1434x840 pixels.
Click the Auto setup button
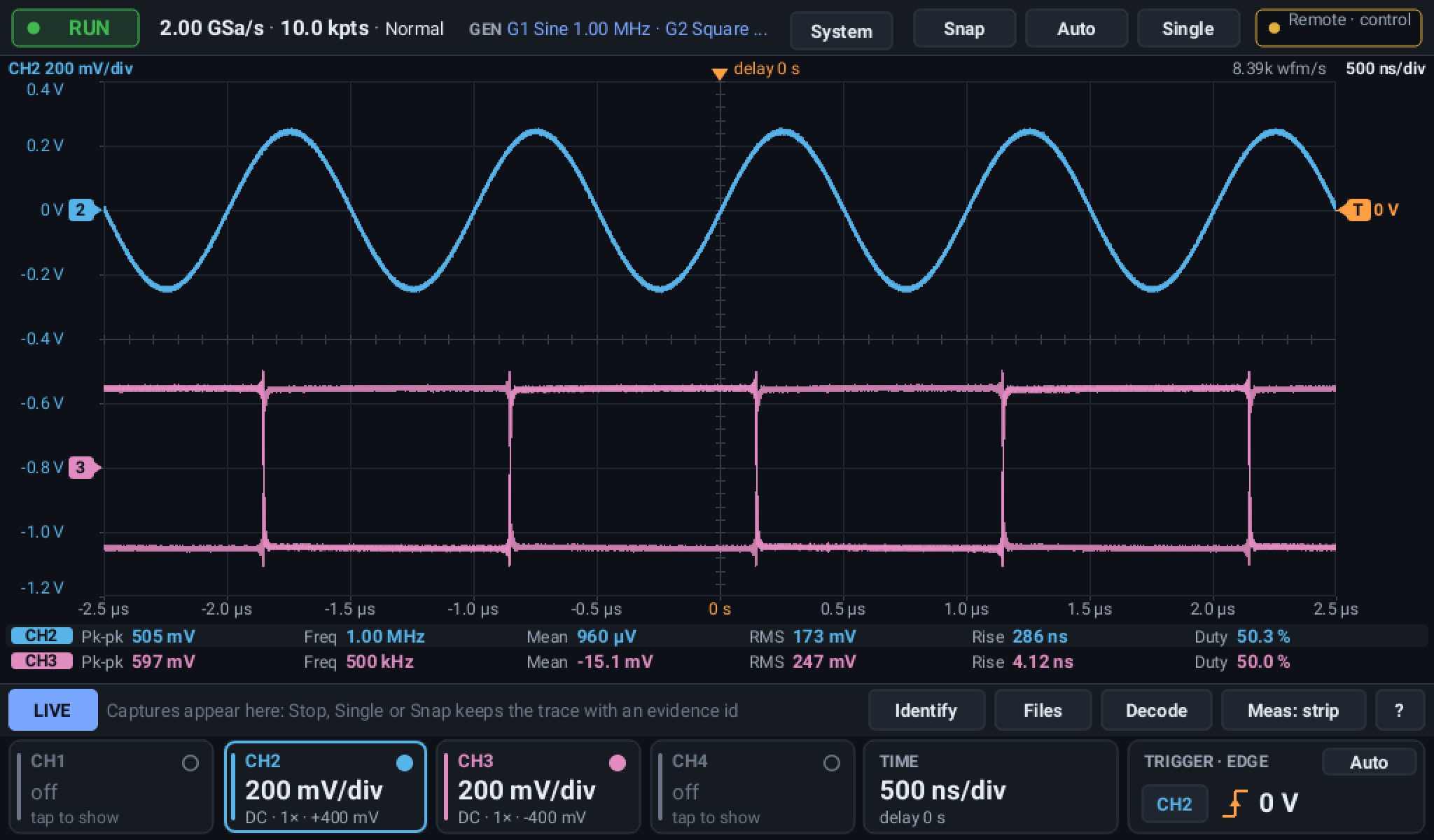1076,29
